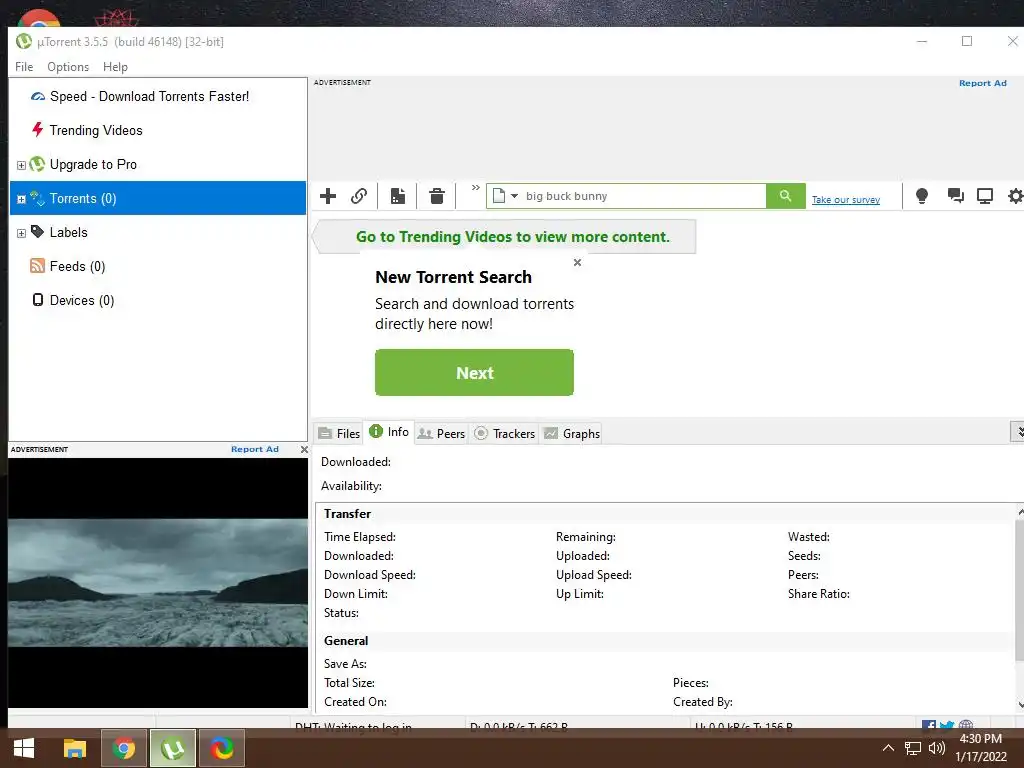
Task: Expand the Upgrade to Pro tree node
Action: 21,165
